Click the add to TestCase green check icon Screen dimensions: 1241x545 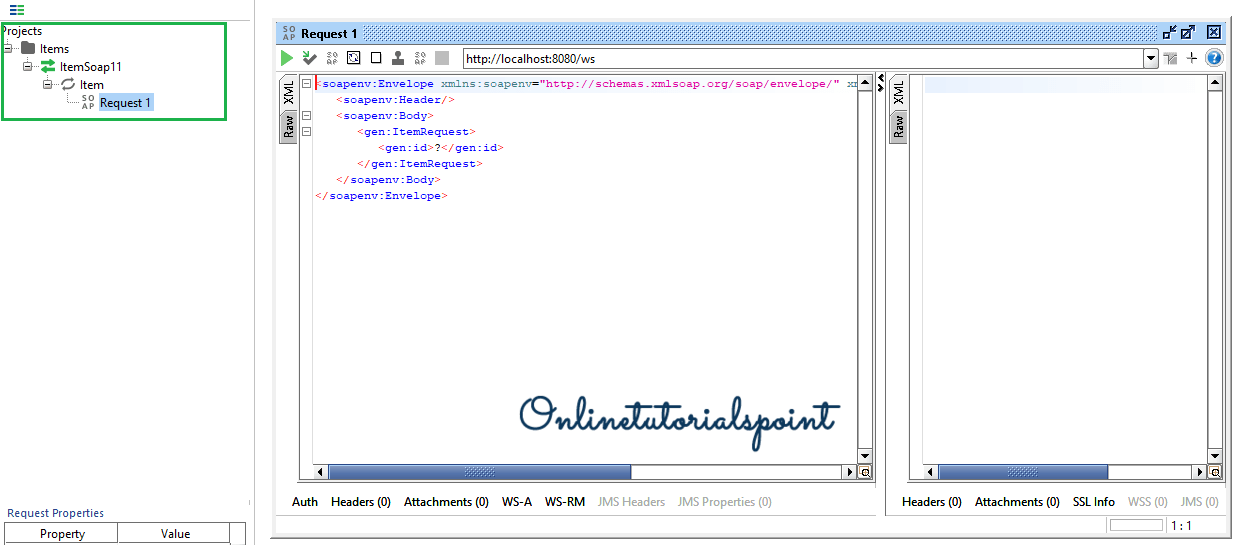[x=310, y=59]
